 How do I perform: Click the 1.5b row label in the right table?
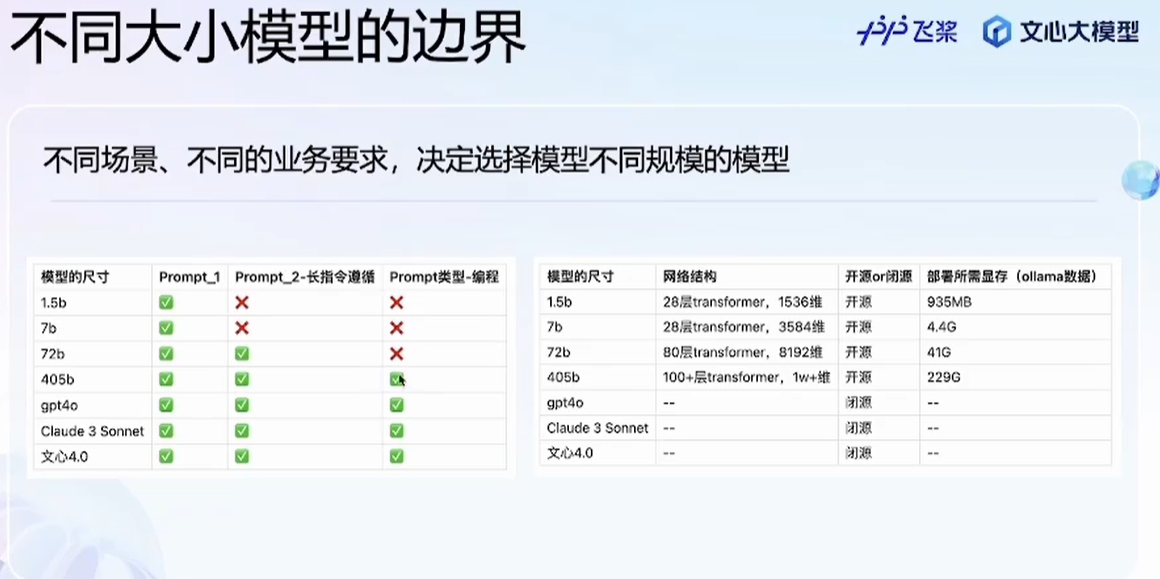click(560, 302)
